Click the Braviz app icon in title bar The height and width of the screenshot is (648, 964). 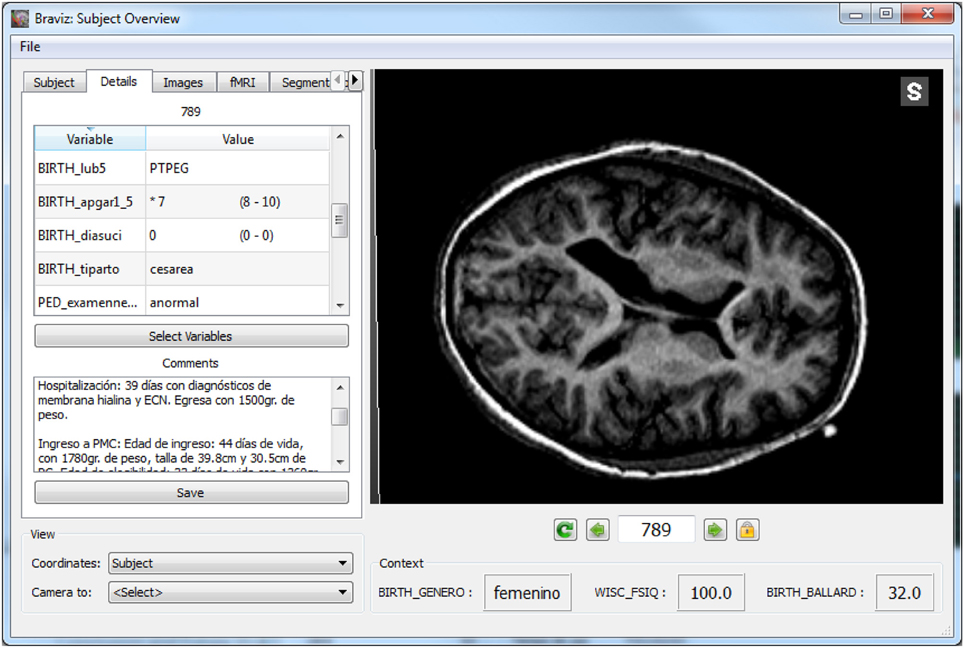coord(20,18)
